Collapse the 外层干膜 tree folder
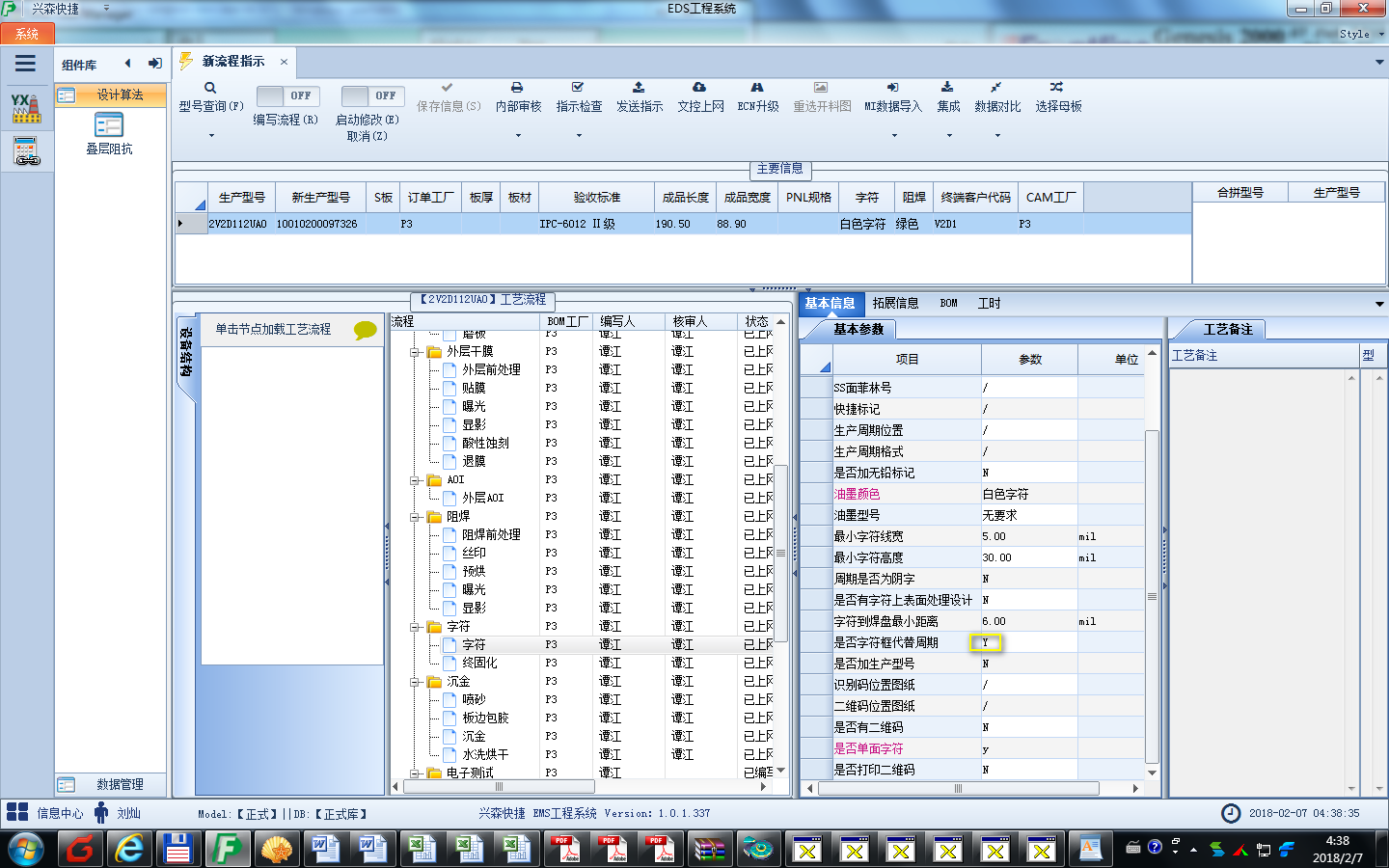Screen dimensions: 1389x868 (415, 352)
